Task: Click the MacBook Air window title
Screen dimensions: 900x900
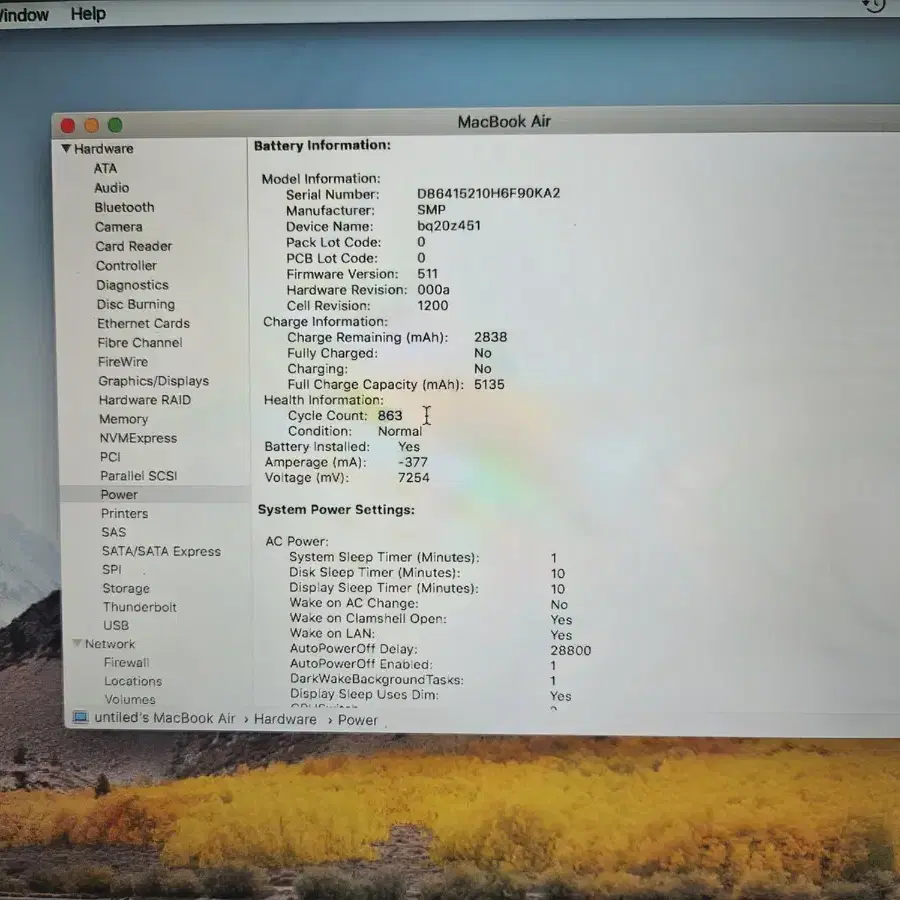Action: click(x=505, y=122)
